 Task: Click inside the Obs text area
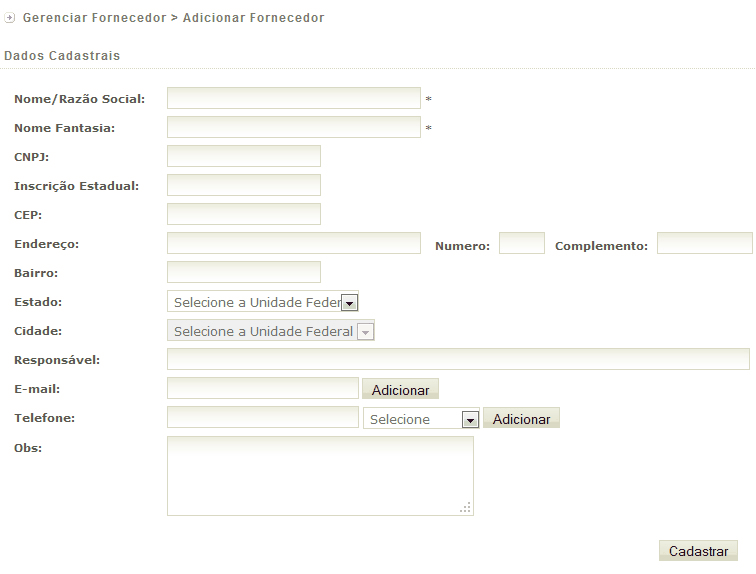coord(320,475)
